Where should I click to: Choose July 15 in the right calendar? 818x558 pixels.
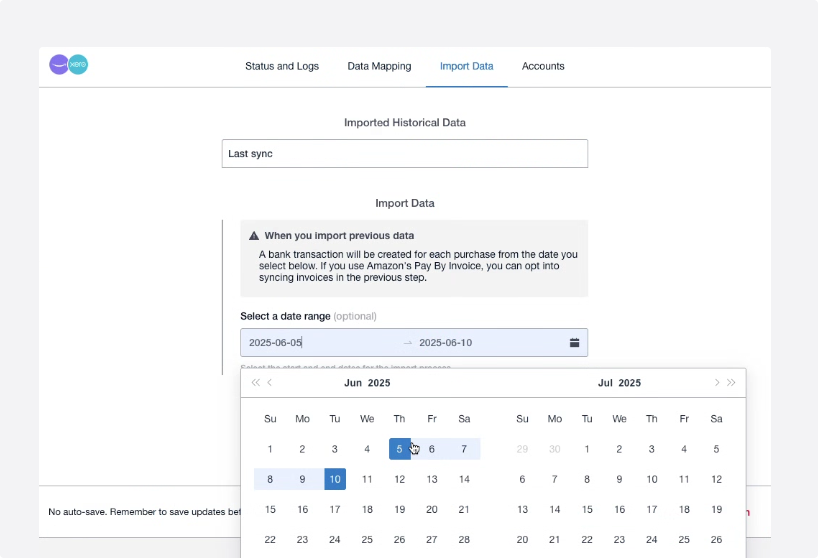pyautogui.click(x=587, y=509)
